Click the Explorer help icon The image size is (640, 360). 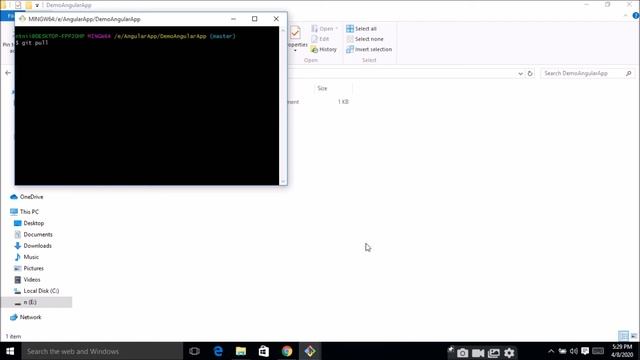click(636, 16)
